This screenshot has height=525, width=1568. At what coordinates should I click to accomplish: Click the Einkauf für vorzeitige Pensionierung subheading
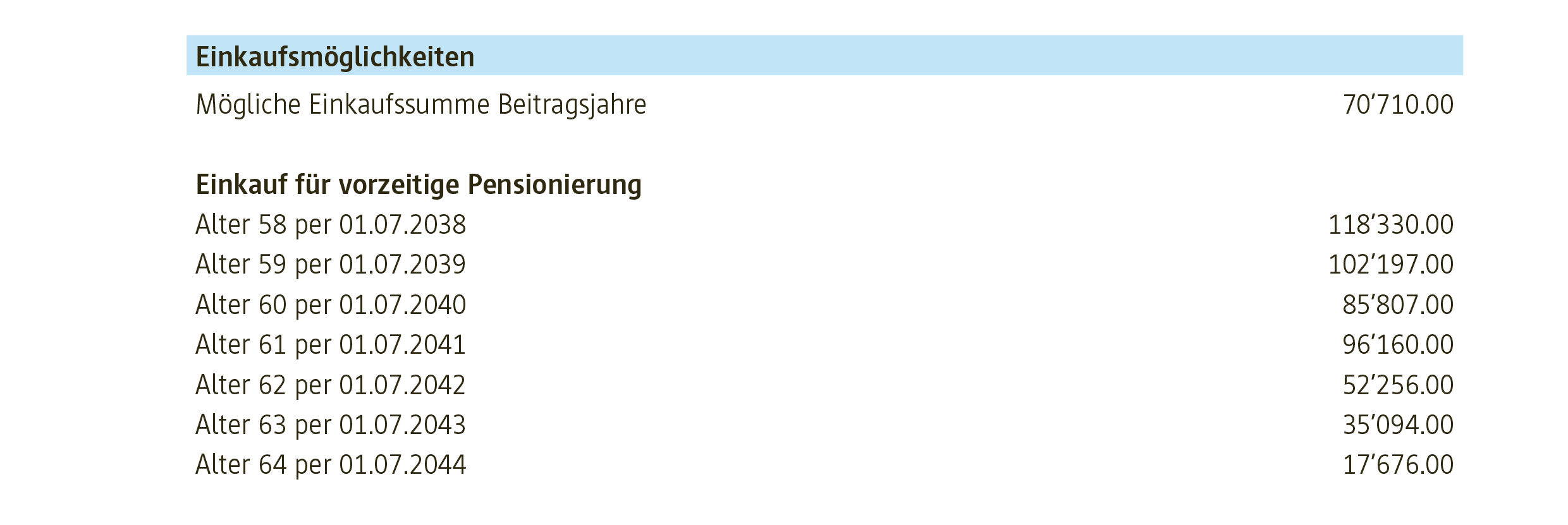419,184
